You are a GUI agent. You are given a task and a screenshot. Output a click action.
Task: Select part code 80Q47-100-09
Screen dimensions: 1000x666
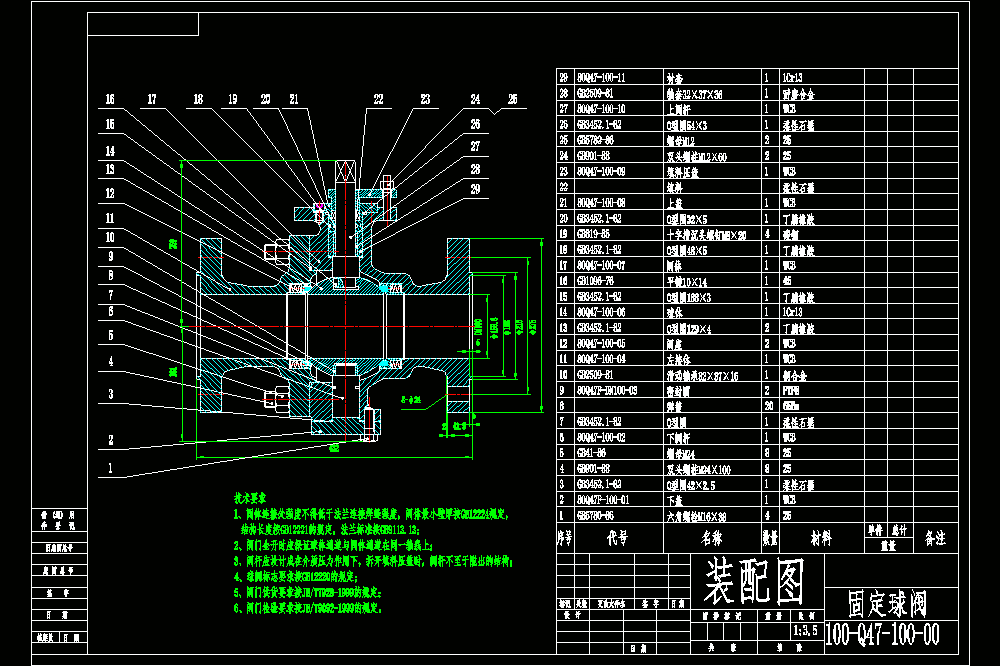click(601, 171)
